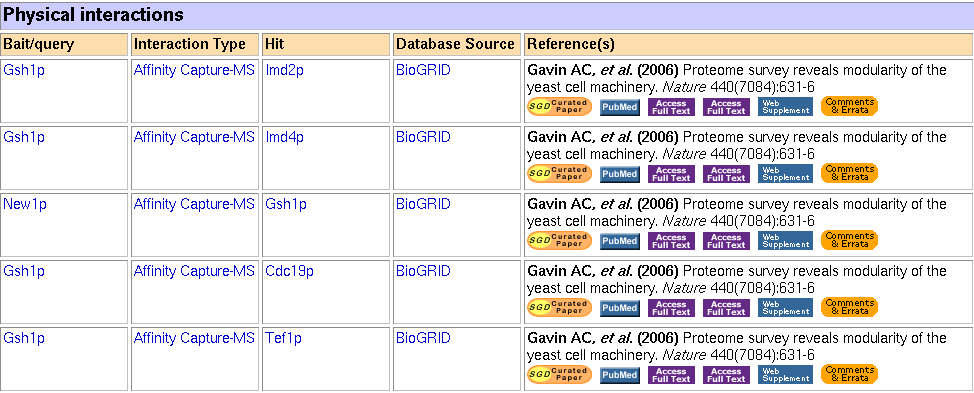Click Comments & Errata icon in Imd2p row
Image resolution: width=974 pixels, height=393 pixels.
[850, 106]
